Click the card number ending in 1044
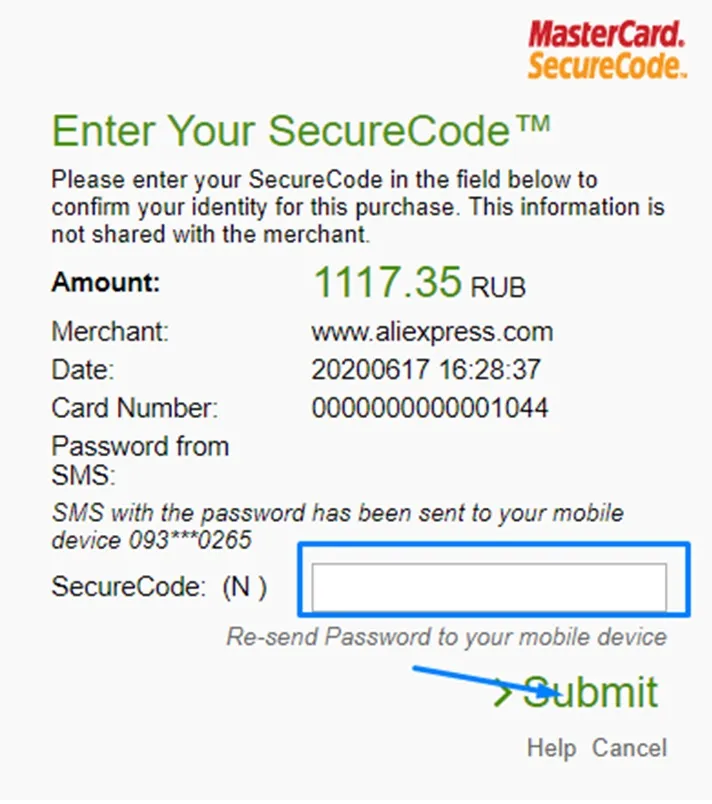This screenshot has height=804, width=712. (430, 408)
